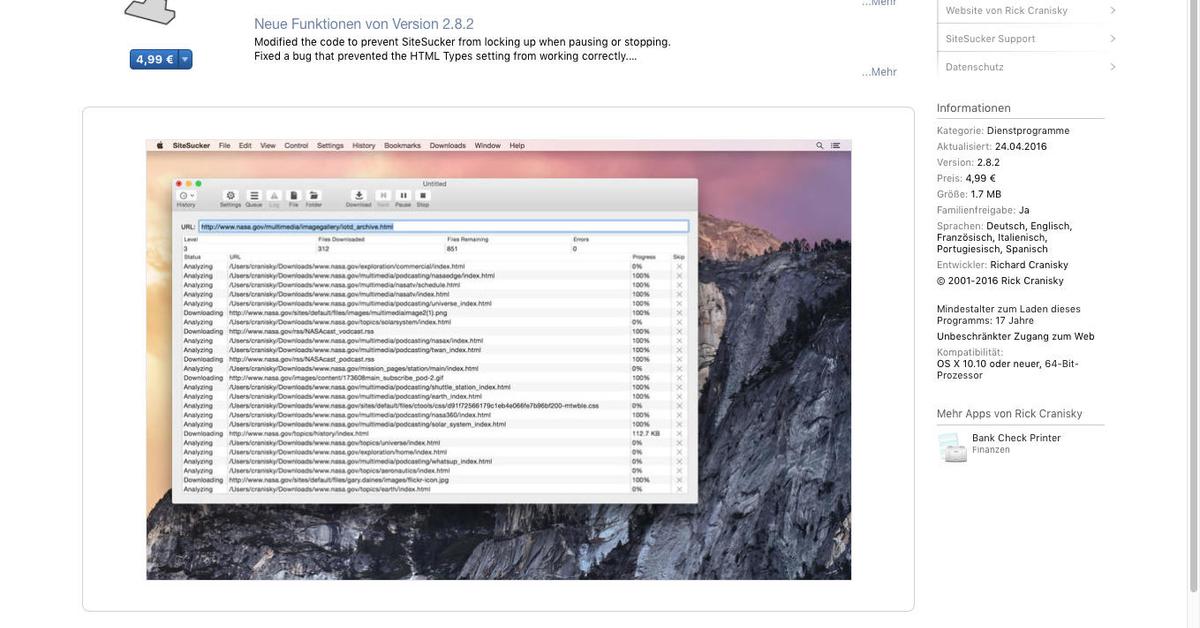Open the dropdown arrow beside the price button
This screenshot has height=628, width=1200.
click(185, 59)
